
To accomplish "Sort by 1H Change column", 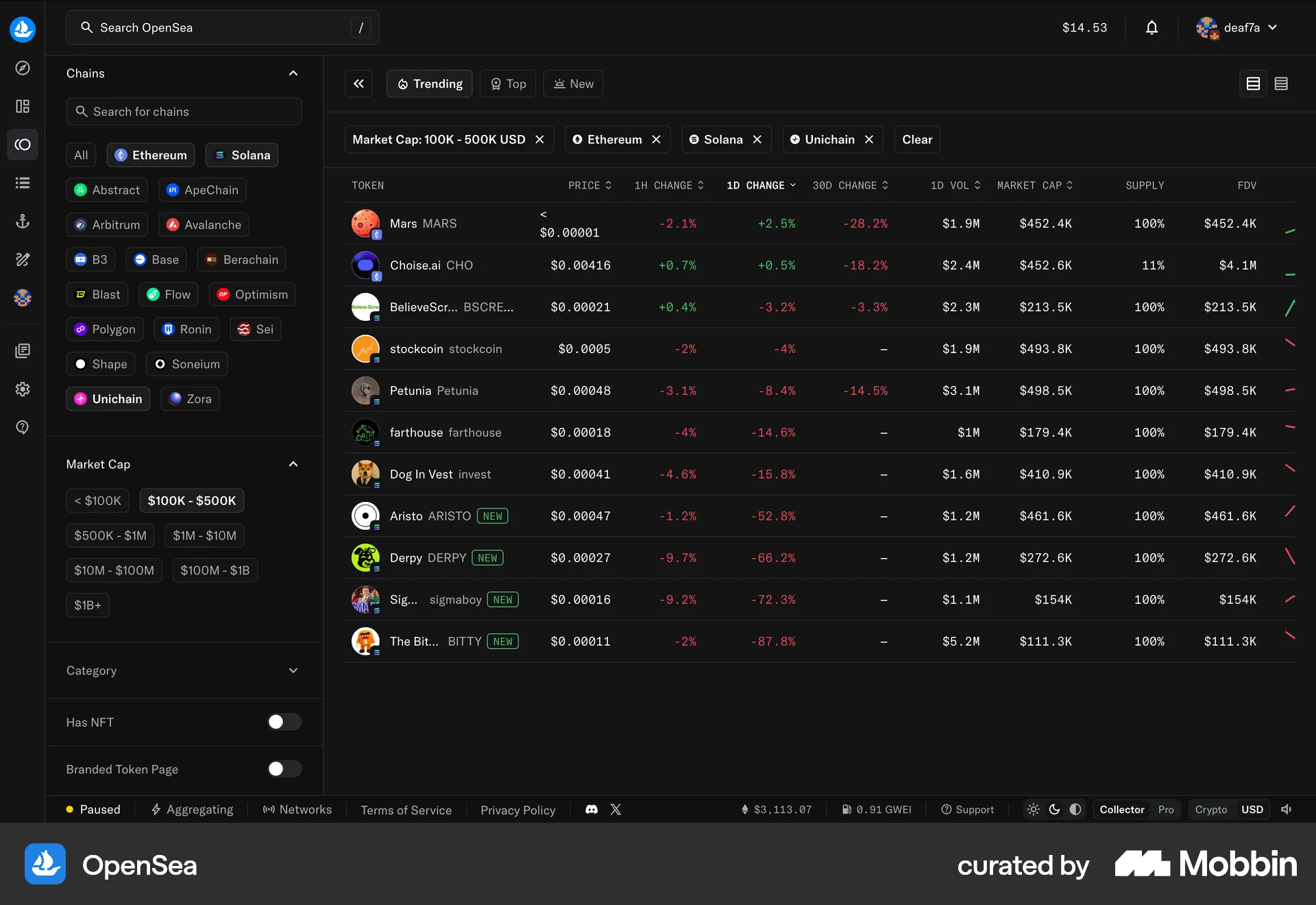I will 669,185.
